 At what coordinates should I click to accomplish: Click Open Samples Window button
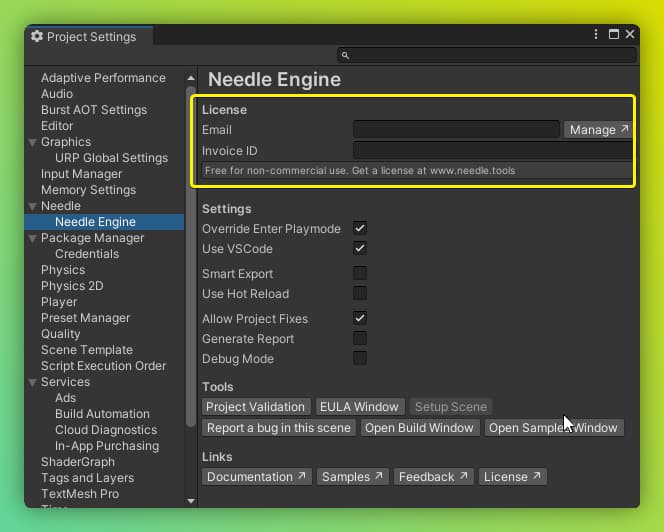pos(553,428)
